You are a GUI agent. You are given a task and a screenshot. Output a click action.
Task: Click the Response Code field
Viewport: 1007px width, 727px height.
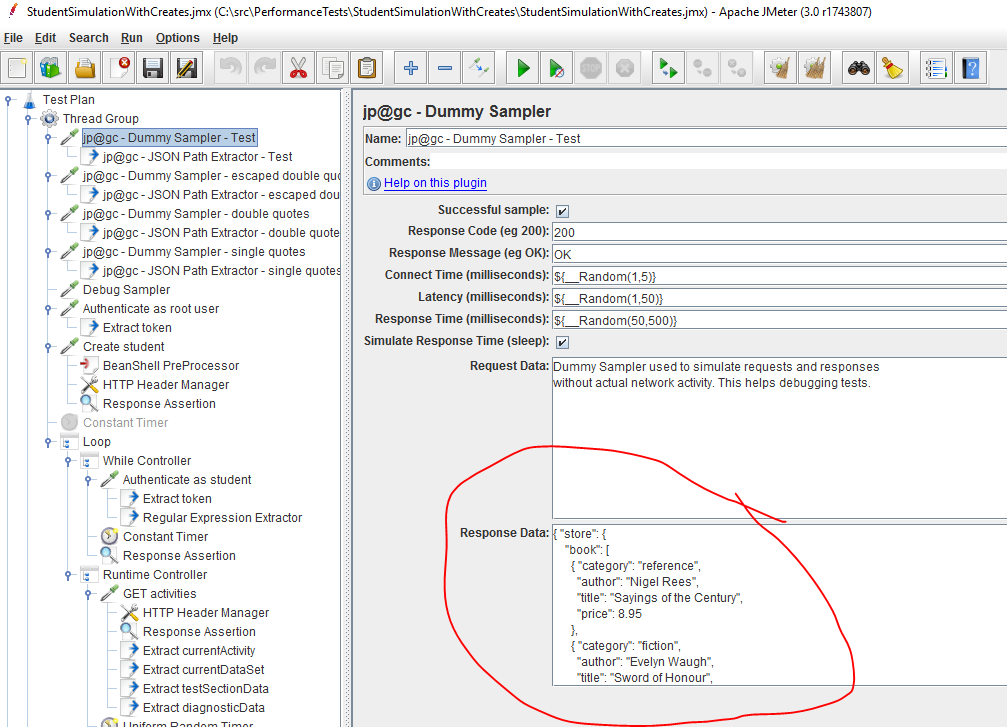click(779, 232)
